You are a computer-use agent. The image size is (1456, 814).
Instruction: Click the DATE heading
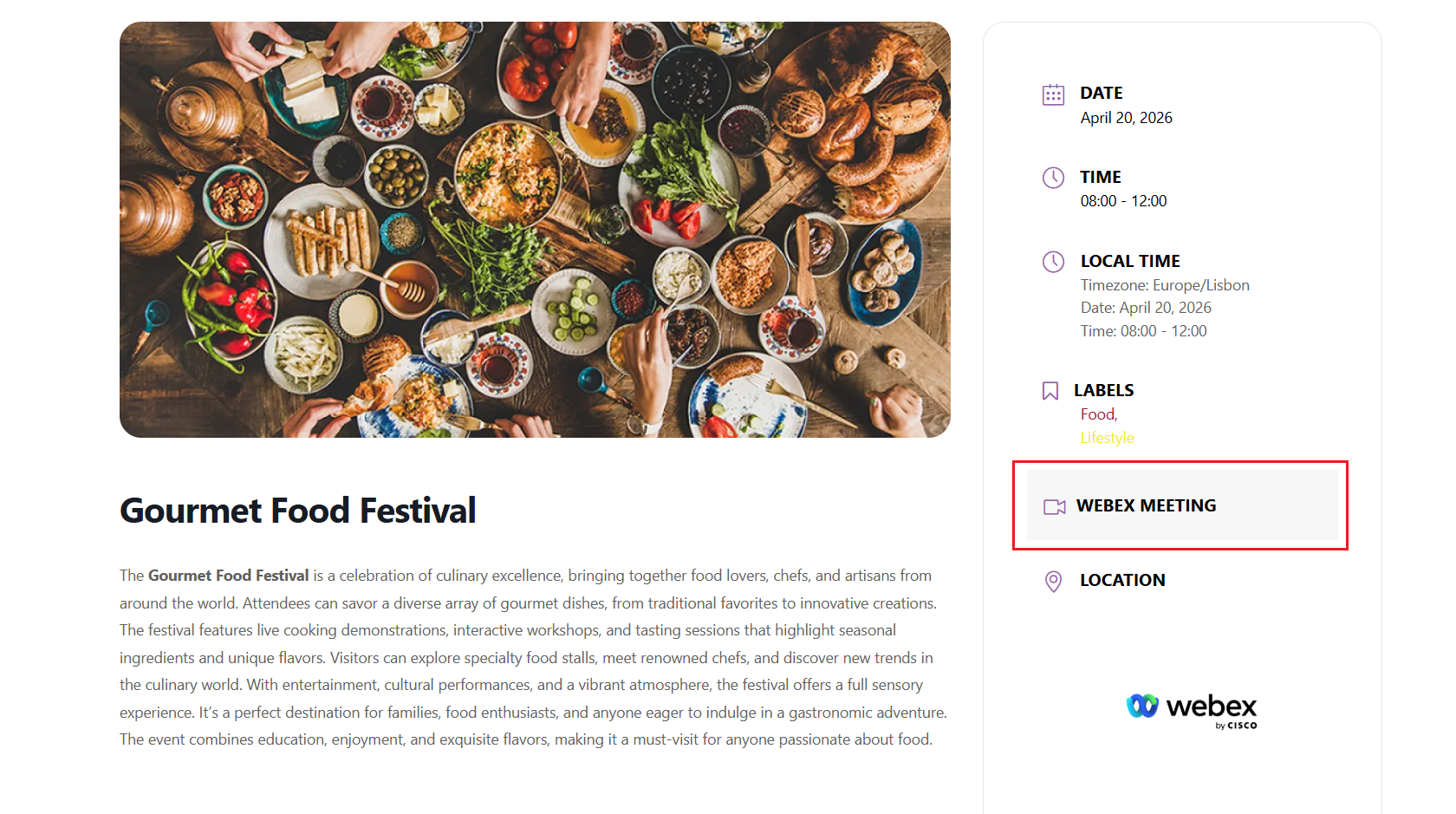pyautogui.click(x=1101, y=93)
